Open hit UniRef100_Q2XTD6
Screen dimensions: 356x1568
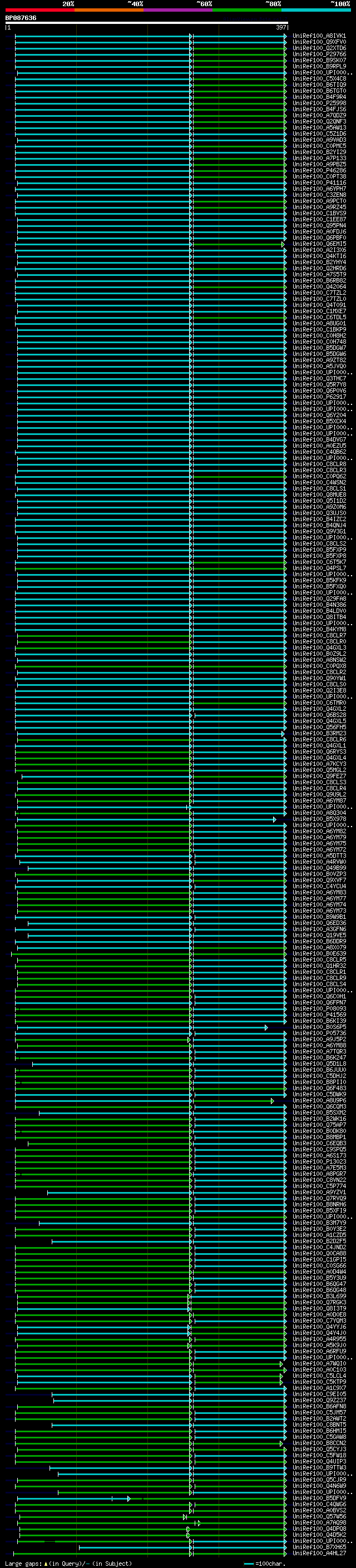tap(319, 48)
